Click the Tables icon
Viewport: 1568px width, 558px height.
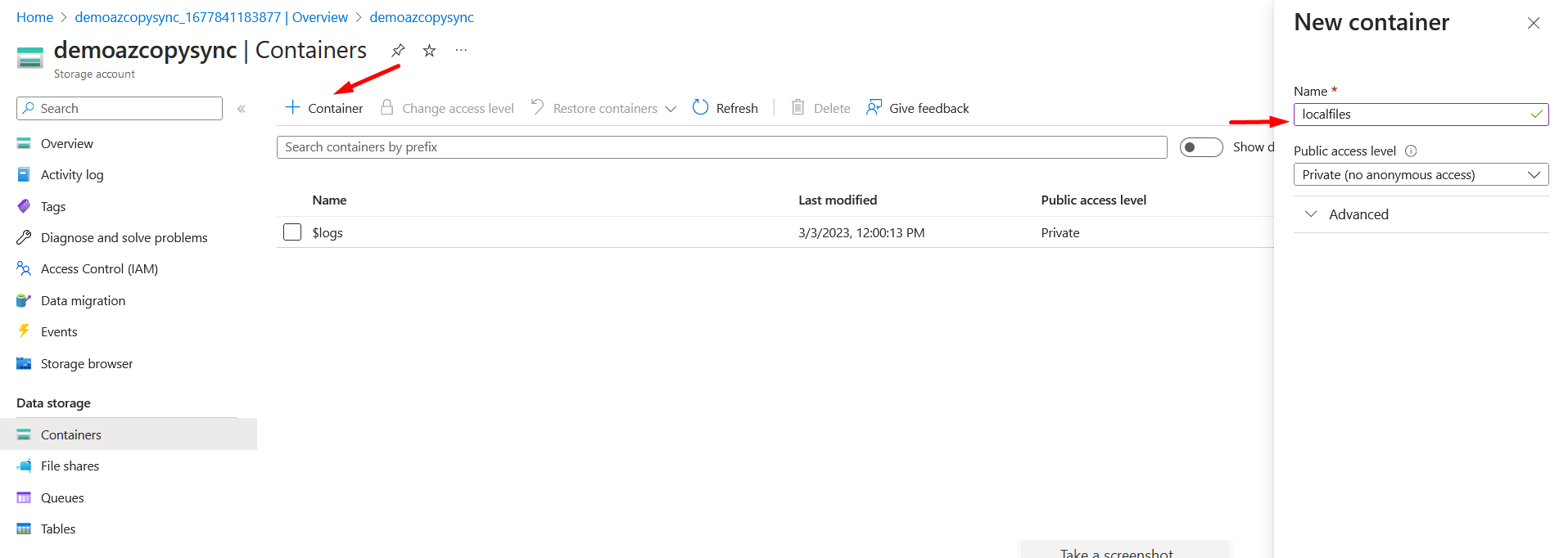pos(24,529)
